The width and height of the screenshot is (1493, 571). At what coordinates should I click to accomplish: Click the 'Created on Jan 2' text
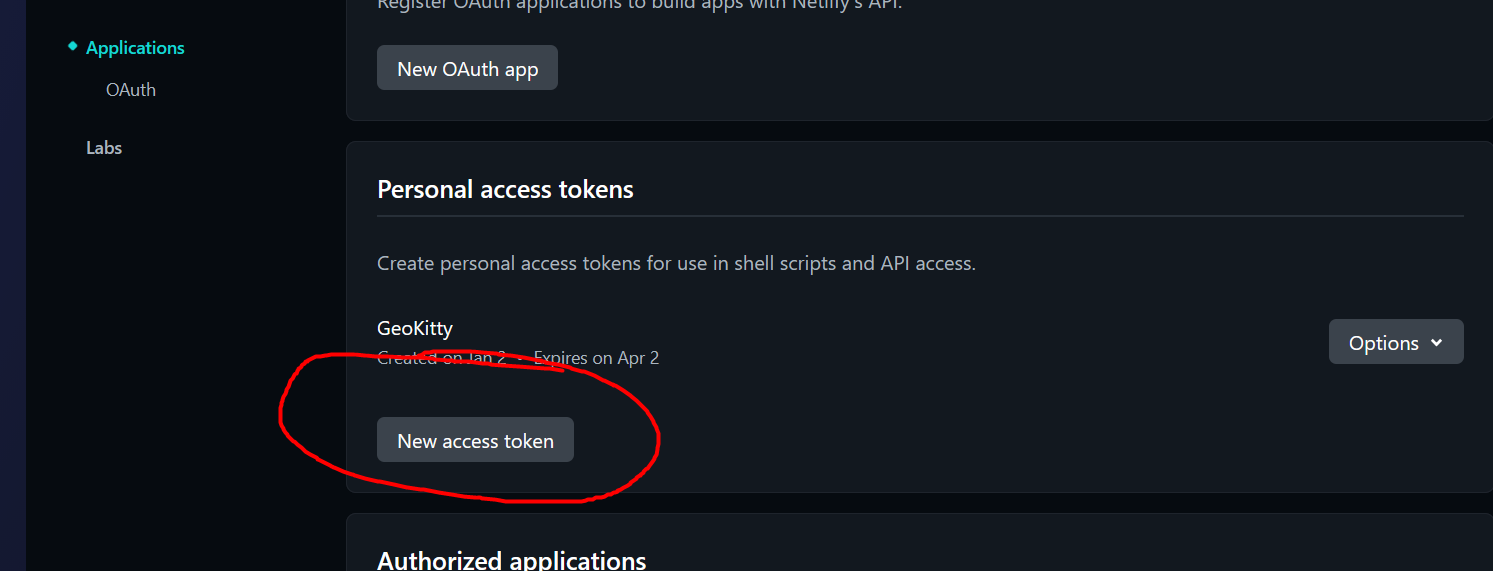[x=440, y=358]
